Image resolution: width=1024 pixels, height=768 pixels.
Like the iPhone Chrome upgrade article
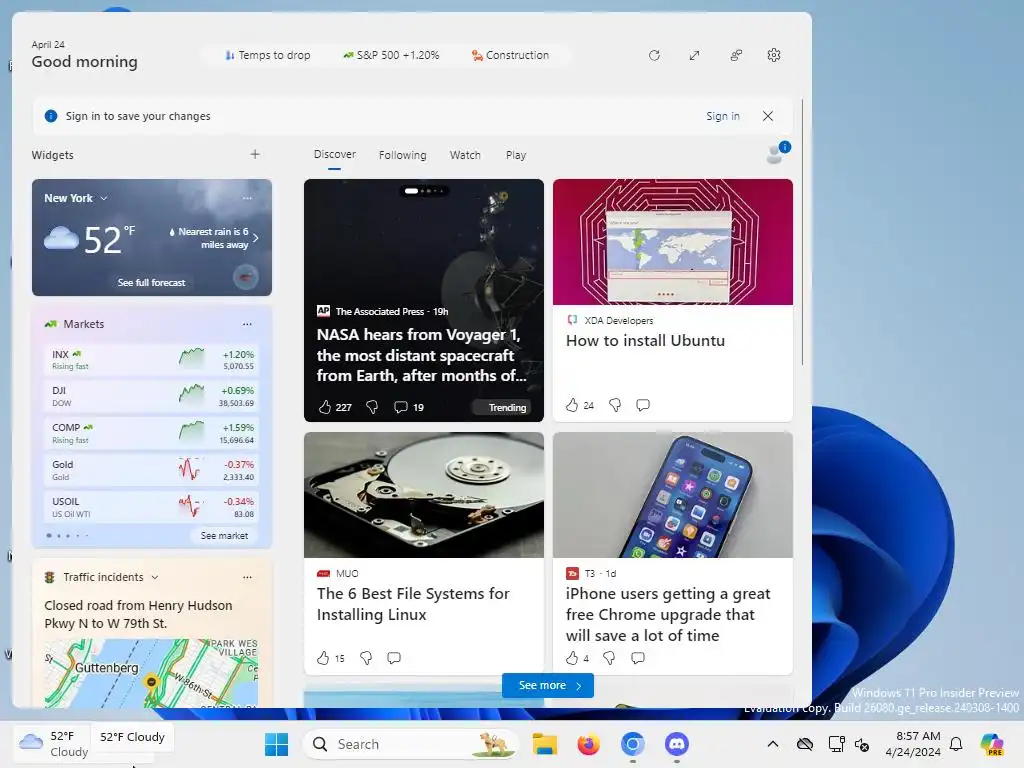click(x=572, y=658)
